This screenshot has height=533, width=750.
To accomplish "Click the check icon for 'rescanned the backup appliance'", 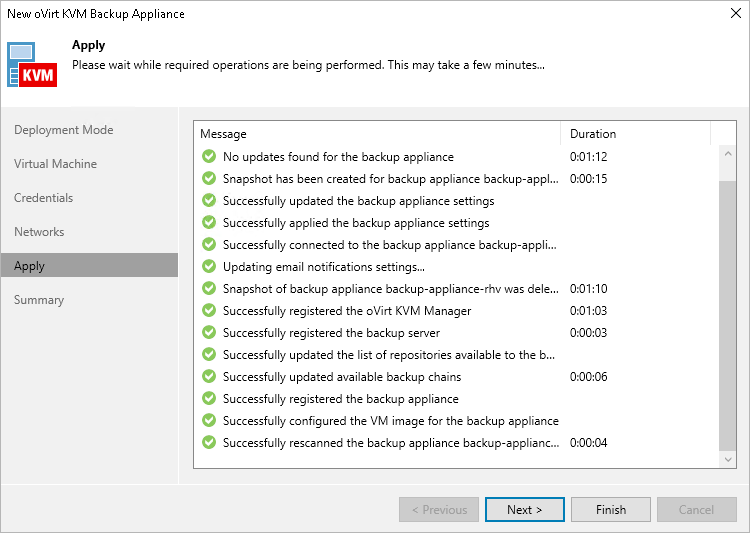I will [x=209, y=442].
